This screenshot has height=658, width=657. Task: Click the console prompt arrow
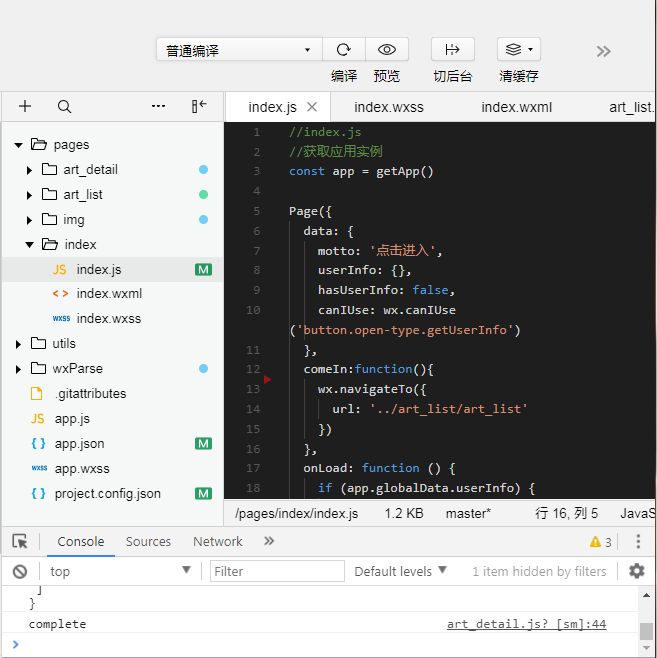pyautogui.click(x=16, y=644)
